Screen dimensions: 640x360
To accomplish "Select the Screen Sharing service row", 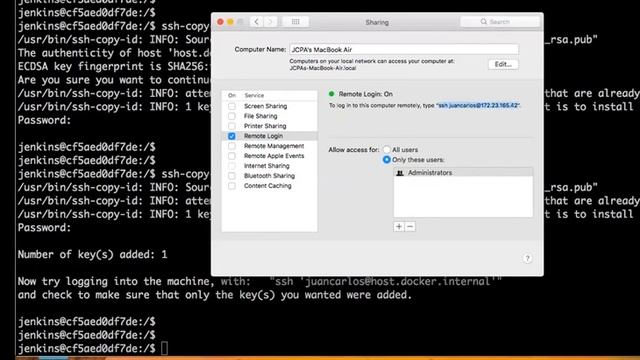I will [x=269, y=106].
